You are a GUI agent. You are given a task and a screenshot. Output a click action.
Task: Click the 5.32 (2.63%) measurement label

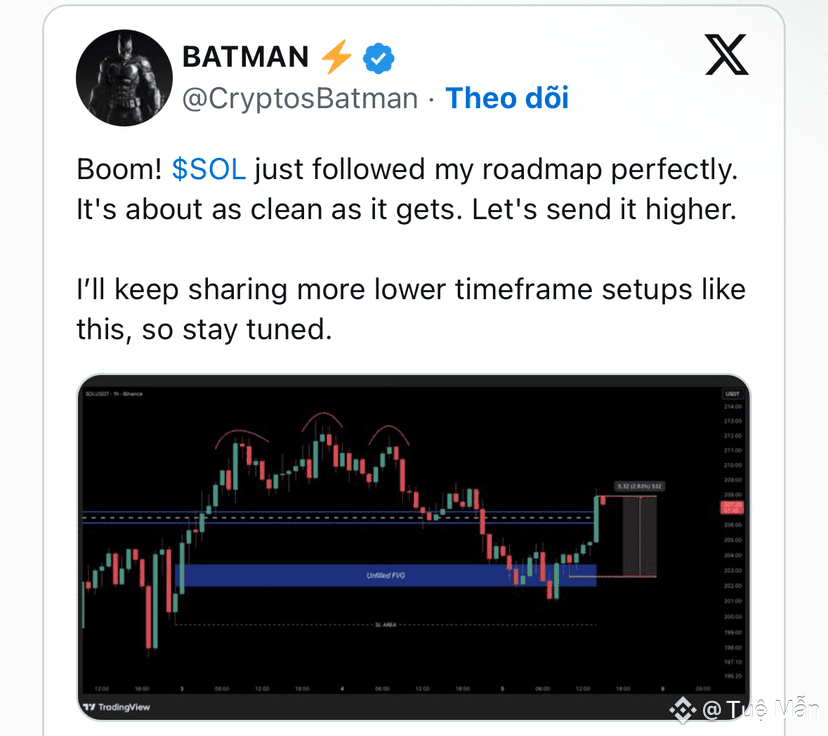(x=639, y=486)
